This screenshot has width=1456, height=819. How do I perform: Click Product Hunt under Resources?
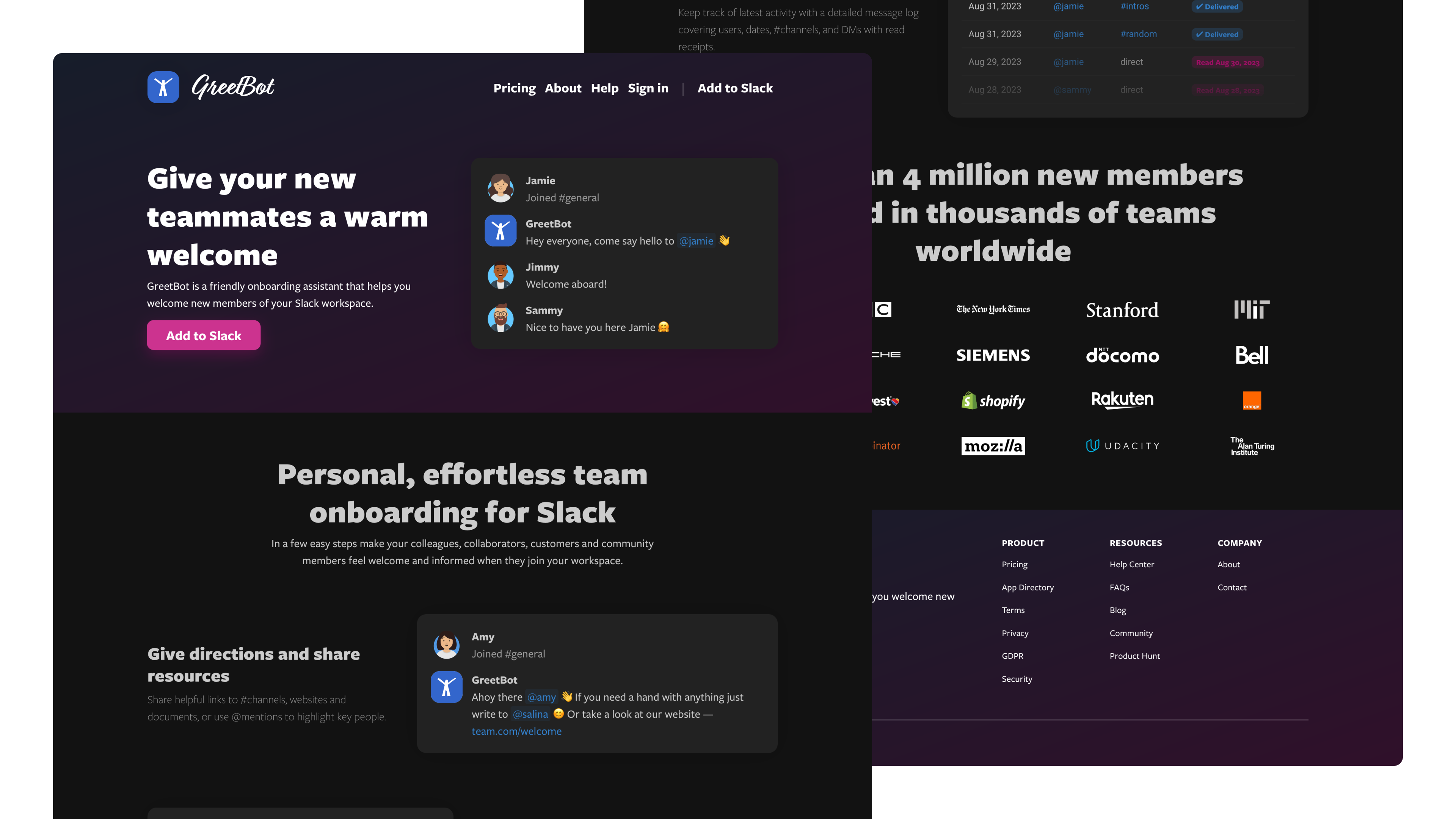(x=1134, y=656)
